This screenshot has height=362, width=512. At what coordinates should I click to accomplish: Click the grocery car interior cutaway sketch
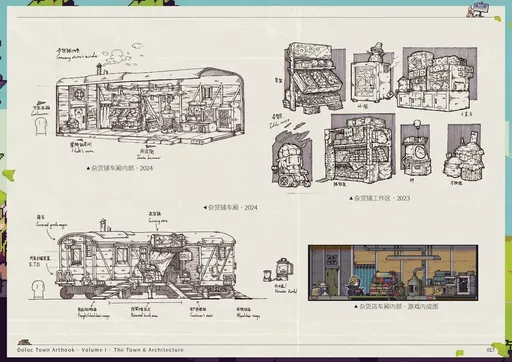[151, 107]
